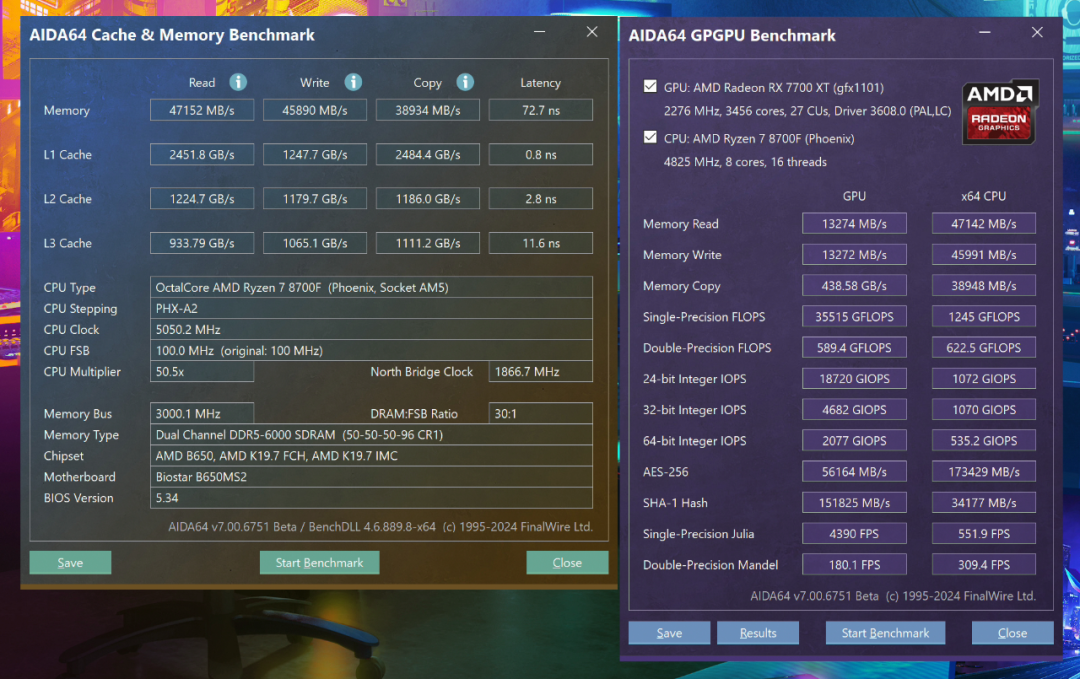Select CPU AES-256 value 173429 MB/s
1080x679 pixels.
click(x=984, y=472)
